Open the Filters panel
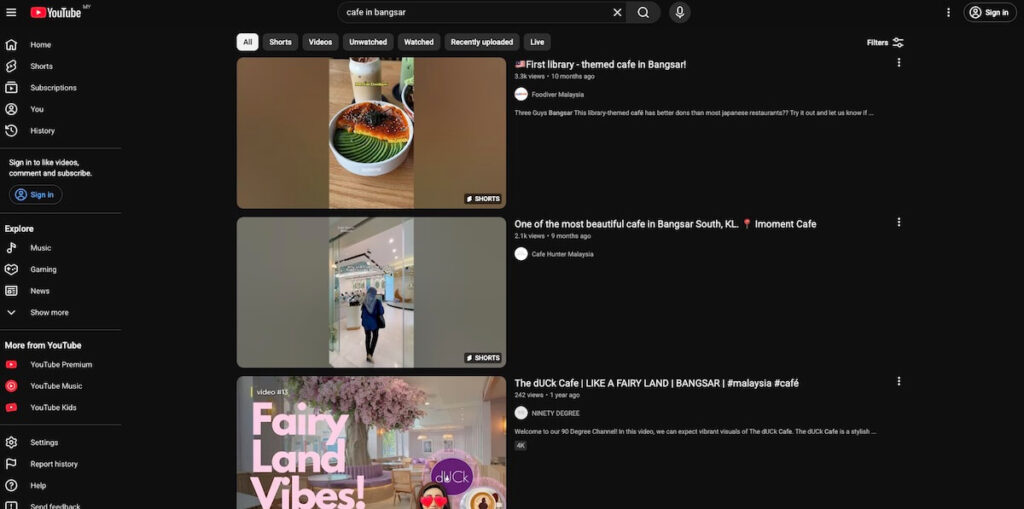 tap(885, 42)
